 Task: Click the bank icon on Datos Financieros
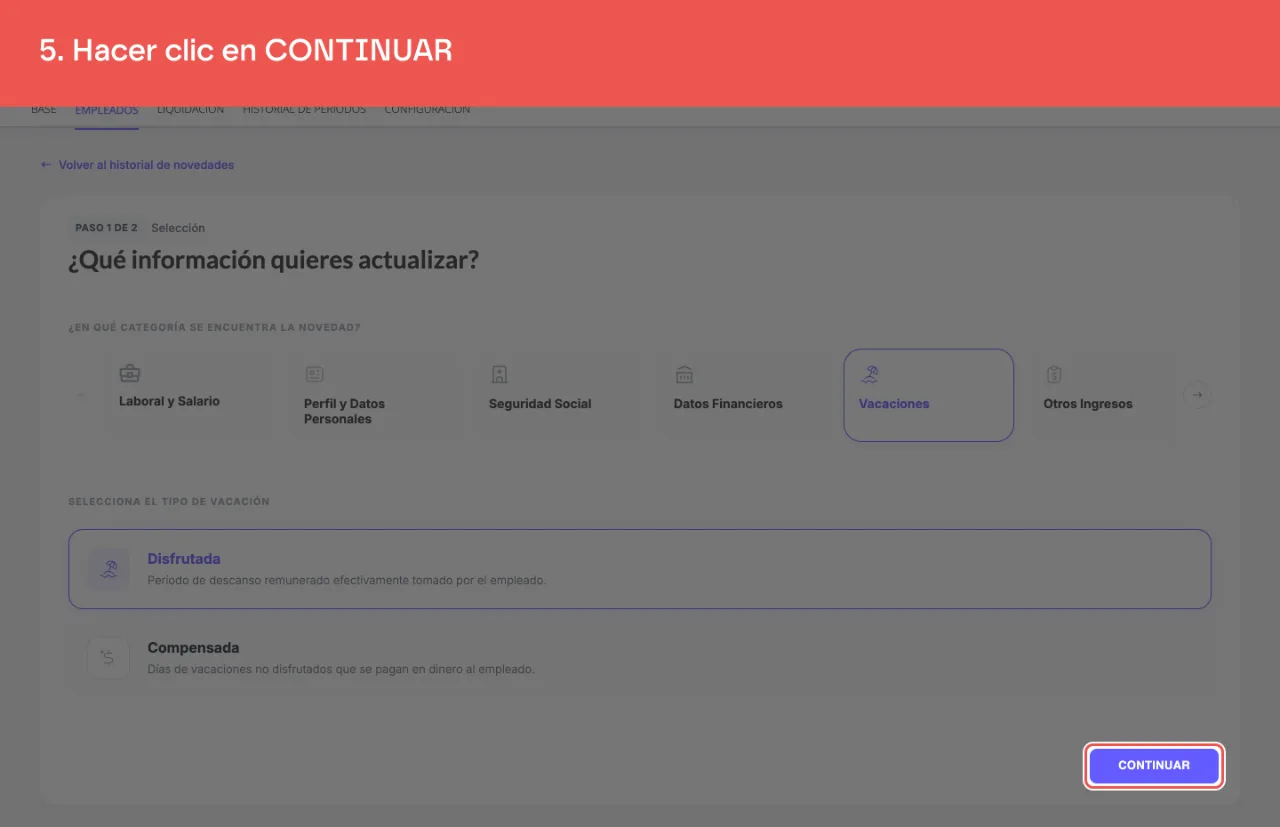click(x=684, y=374)
